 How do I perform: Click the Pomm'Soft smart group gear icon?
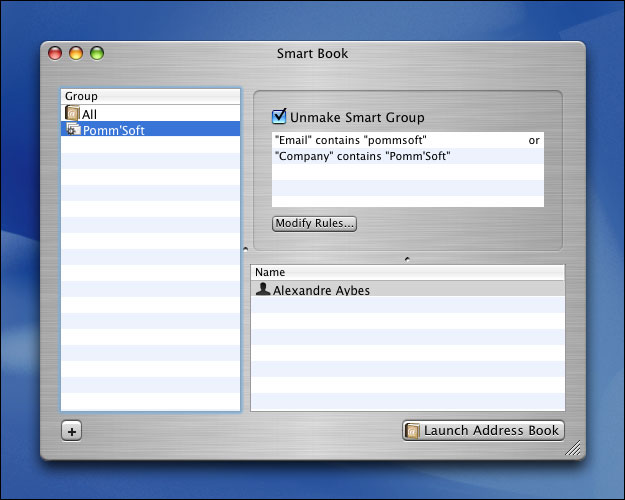[x=73, y=129]
